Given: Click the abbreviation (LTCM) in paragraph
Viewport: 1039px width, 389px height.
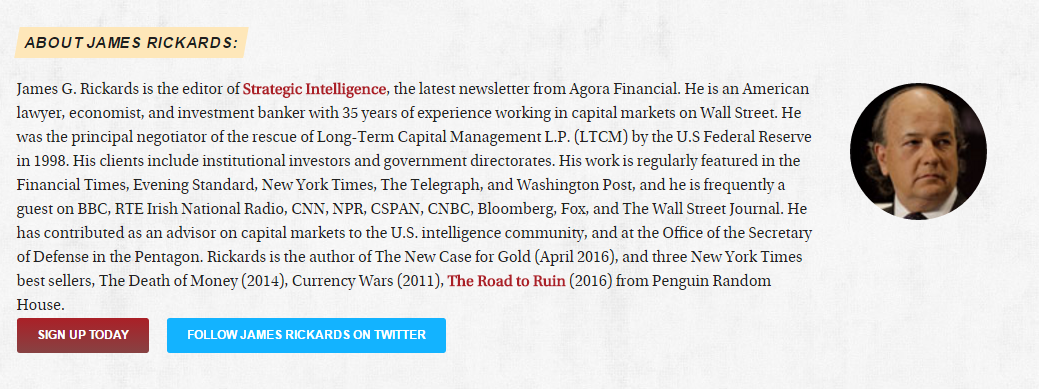Looking at the screenshot, I should click(x=602, y=137).
